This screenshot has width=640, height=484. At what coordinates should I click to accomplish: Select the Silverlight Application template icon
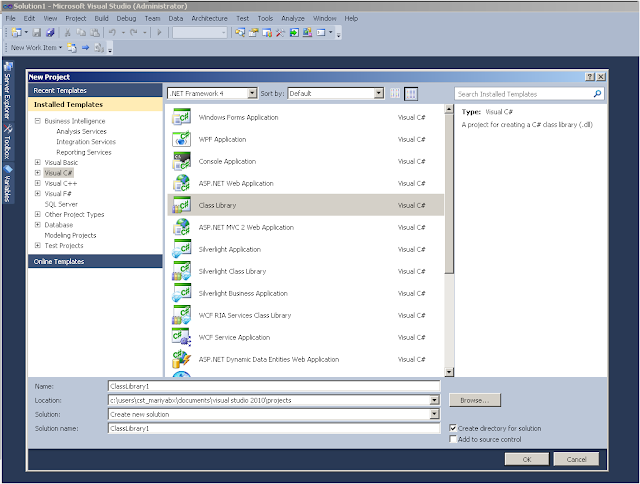tap(182, 249)
